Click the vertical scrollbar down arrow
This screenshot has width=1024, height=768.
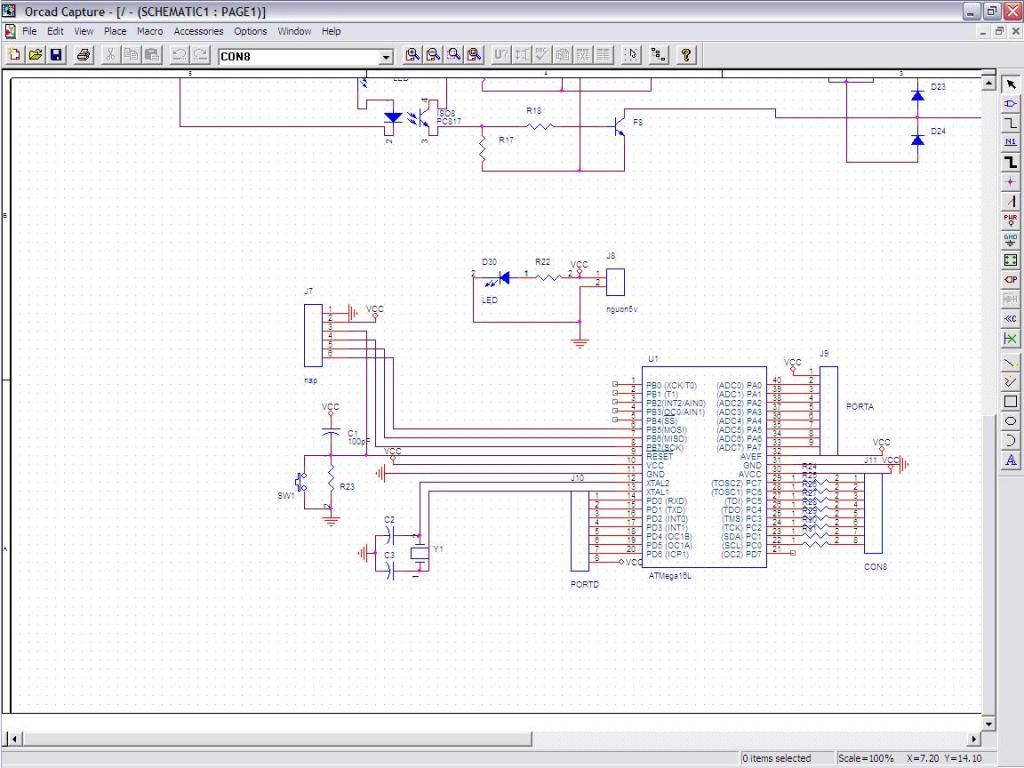pyautogui.click(x=989, y=723)
